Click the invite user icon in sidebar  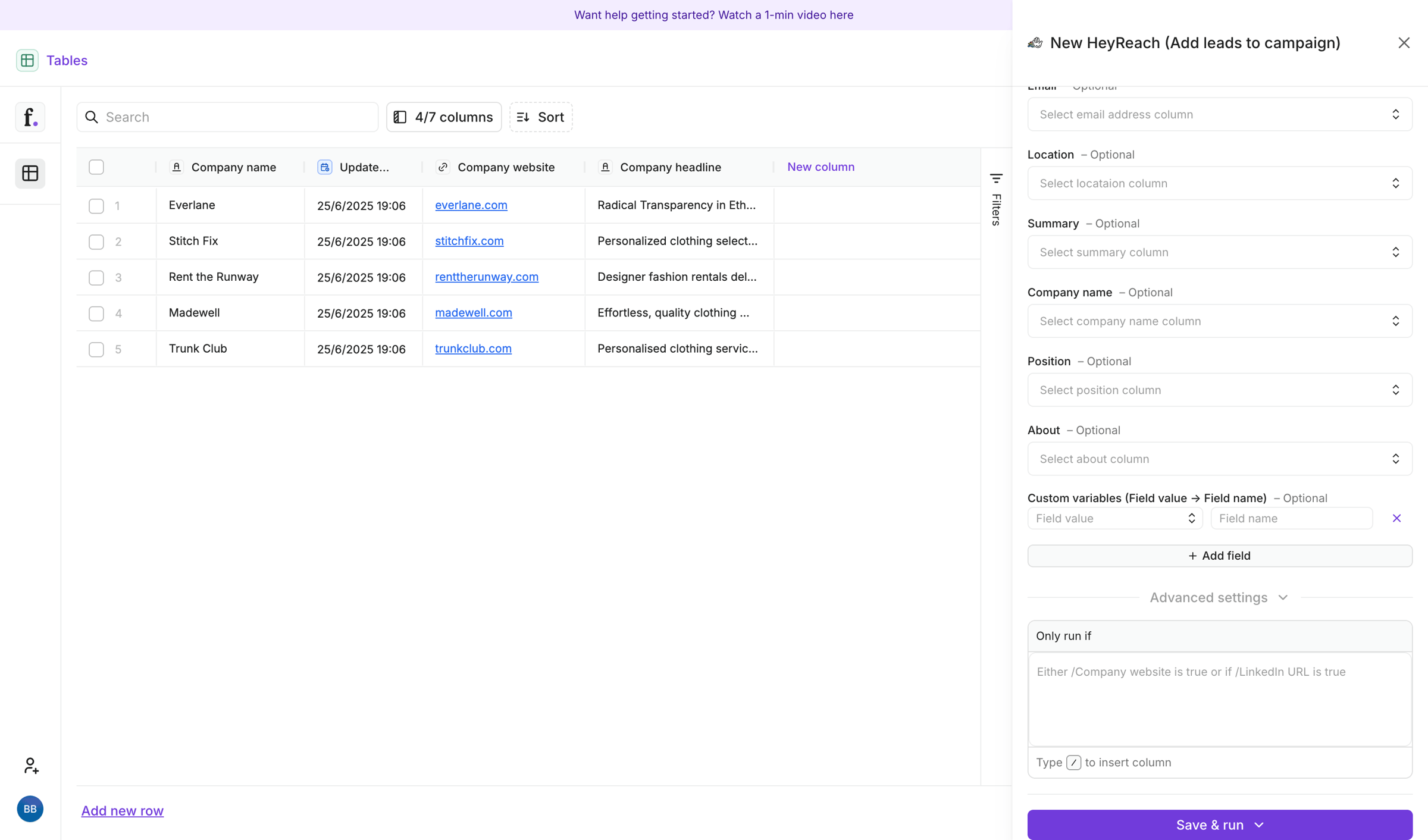click(x=31, y=765)
